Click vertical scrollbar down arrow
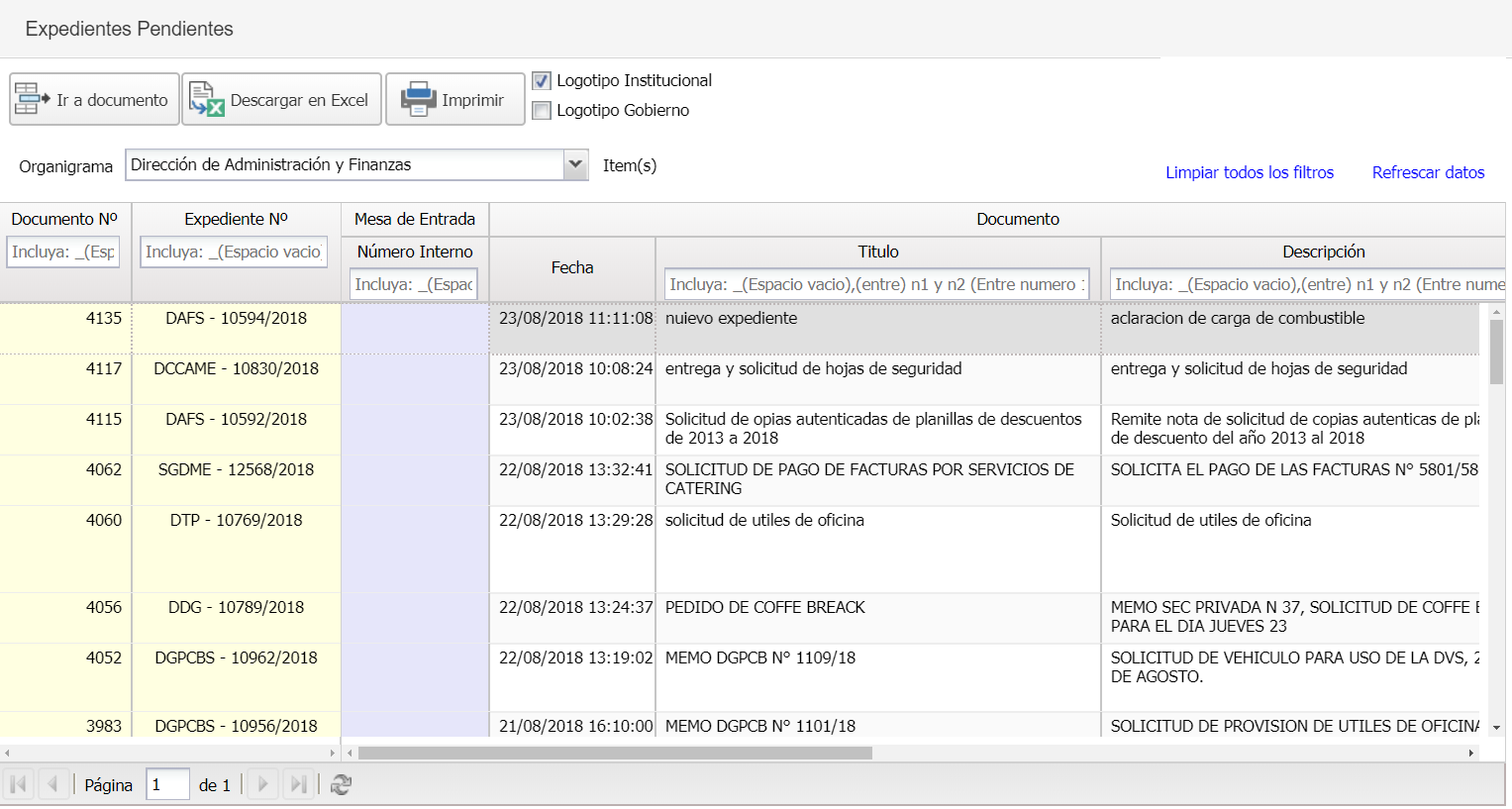Viewport: 1512px width, 809px height. 1496,728
